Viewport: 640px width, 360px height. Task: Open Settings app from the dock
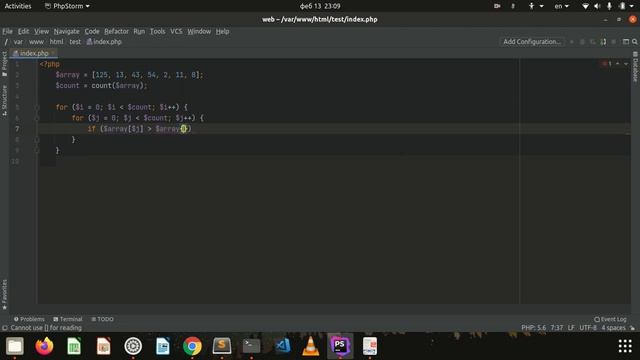133,346
